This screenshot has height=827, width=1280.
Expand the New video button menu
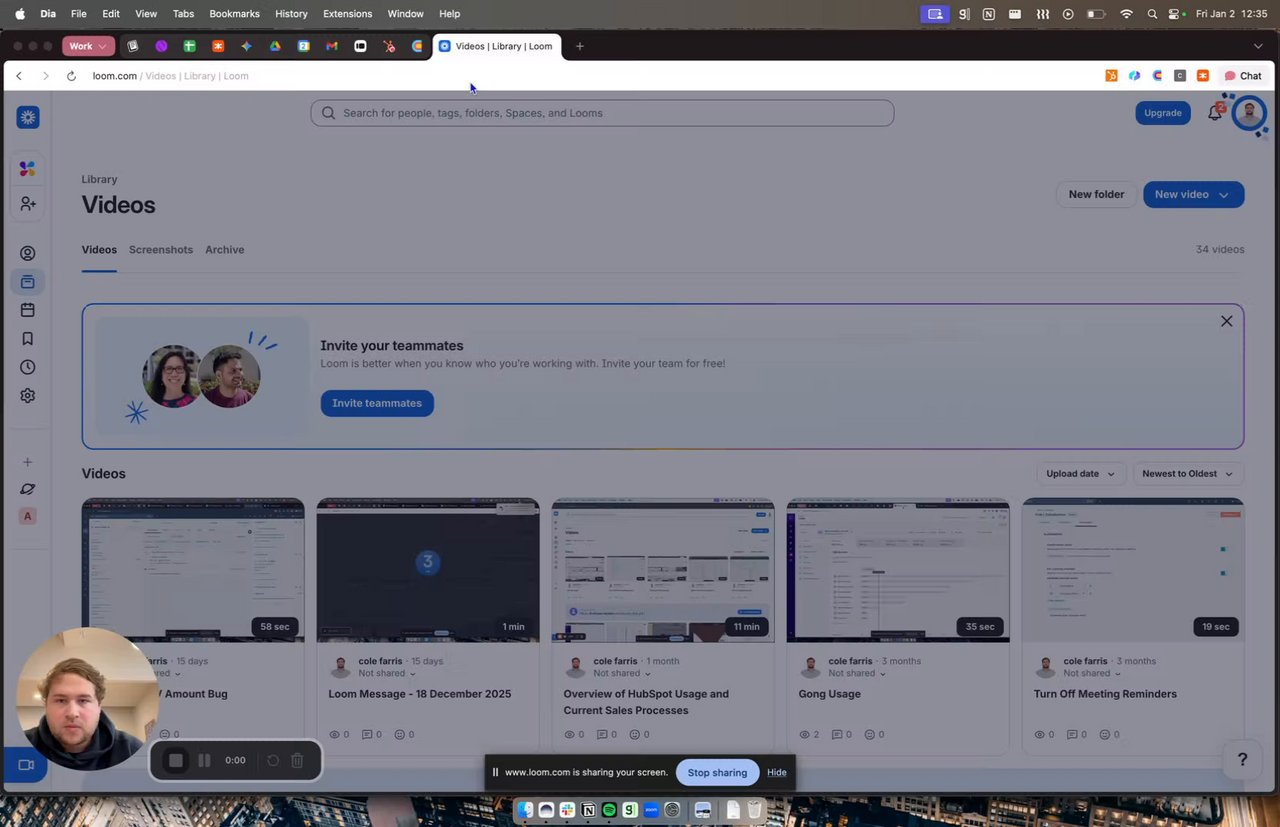coord(1223,195)
